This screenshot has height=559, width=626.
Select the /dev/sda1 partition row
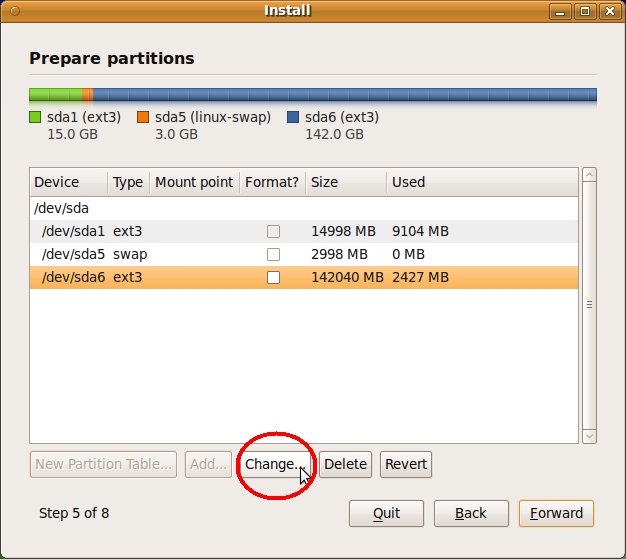click(x=304, y=231)
